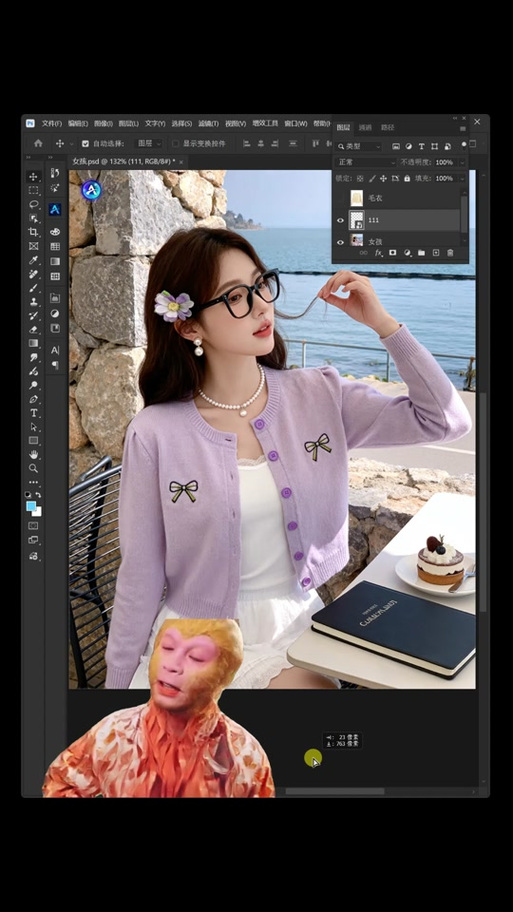Select the Eraser tool
The height and width of the screenshot is (912, 513).
pos(34,329)
